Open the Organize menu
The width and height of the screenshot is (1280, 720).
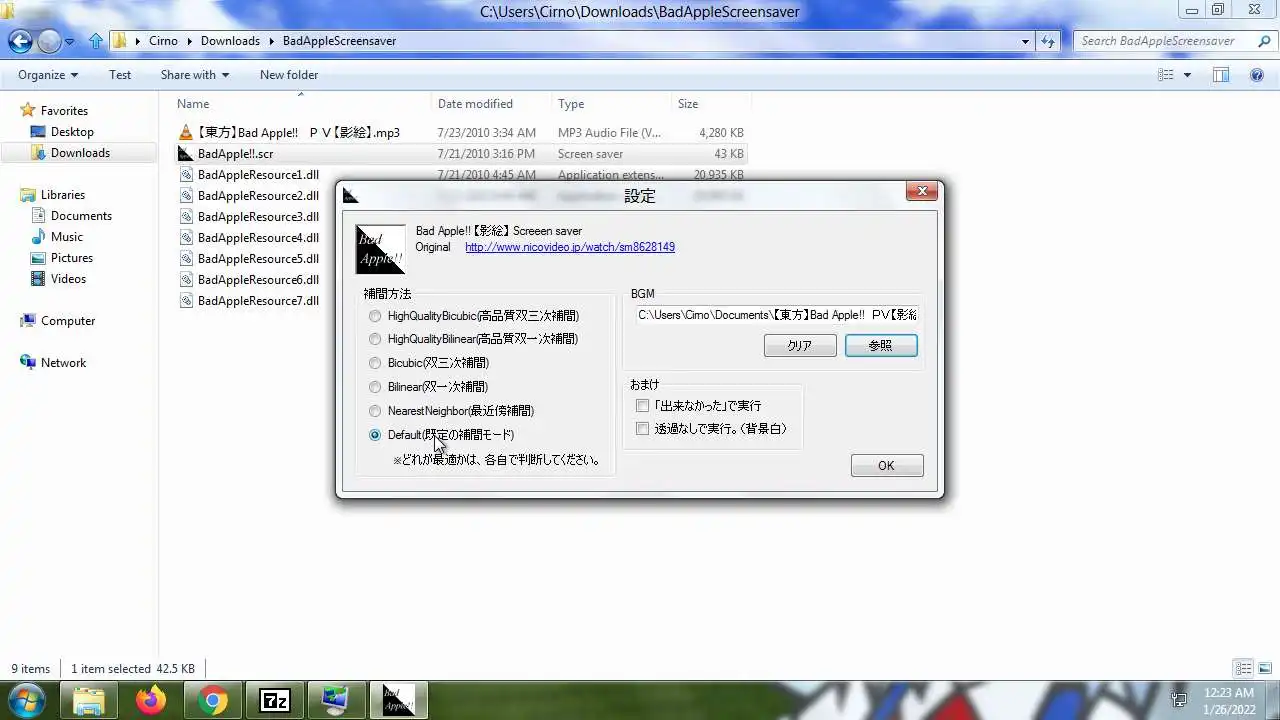[x=48, y=75]
